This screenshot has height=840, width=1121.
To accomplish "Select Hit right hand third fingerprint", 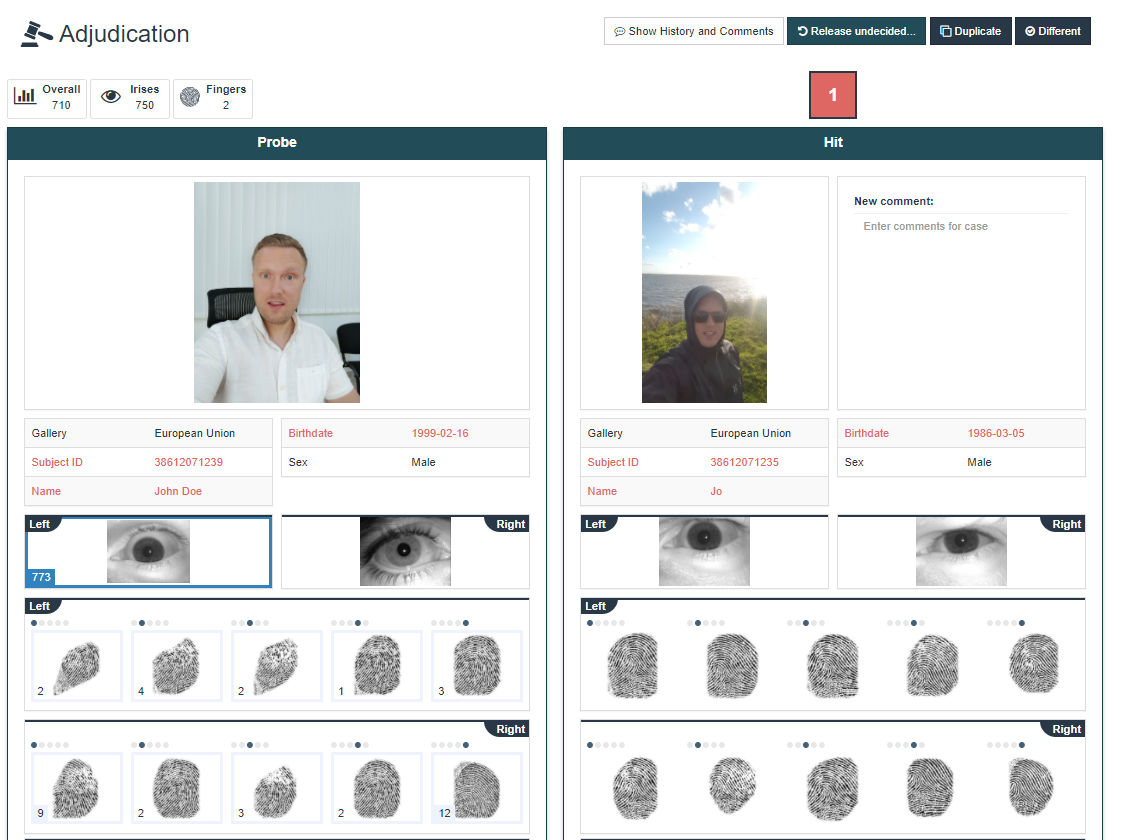I will pyautogui.click(x=832, y=788).
